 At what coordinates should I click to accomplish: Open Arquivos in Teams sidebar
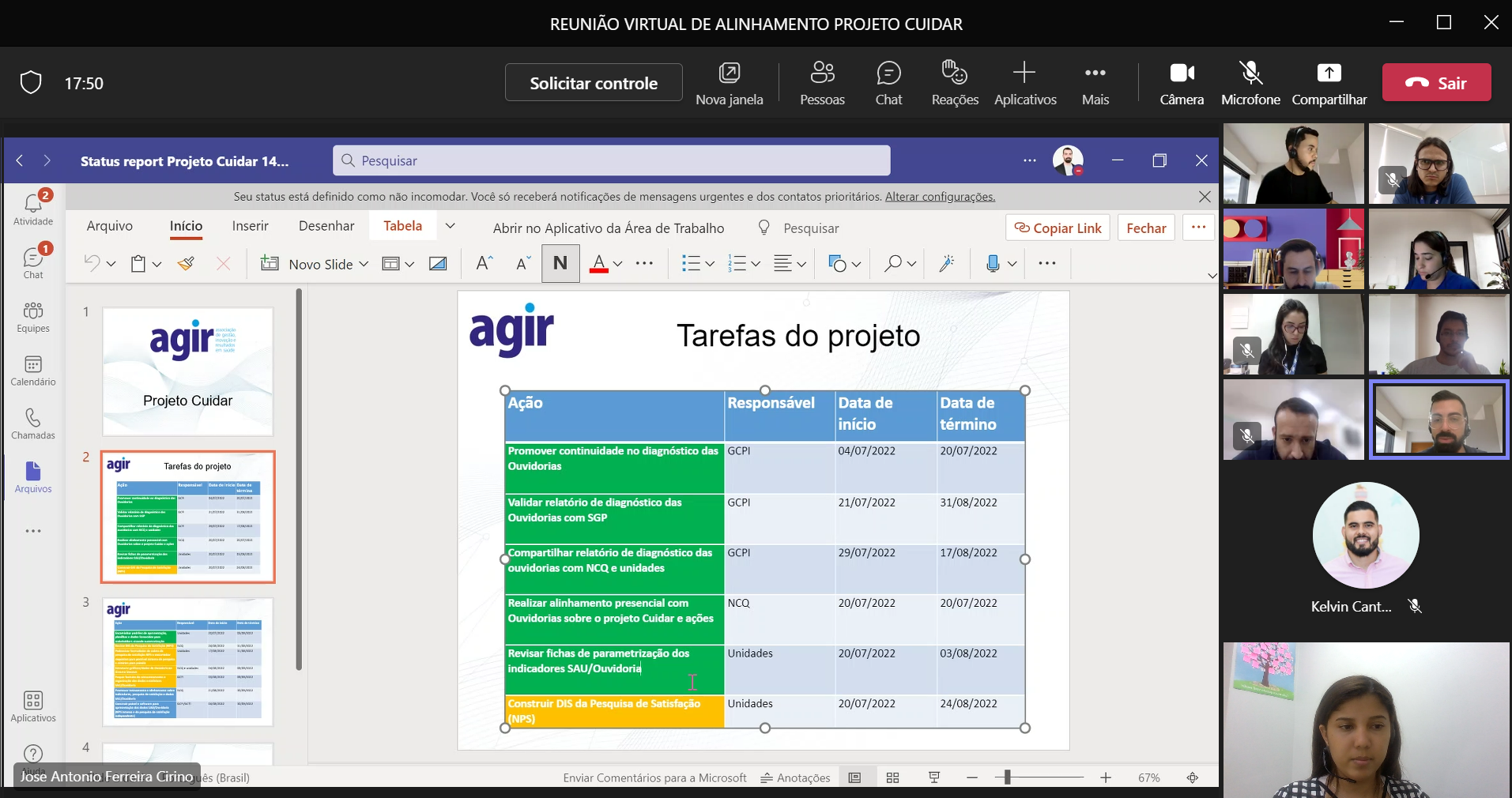[33, 477]
